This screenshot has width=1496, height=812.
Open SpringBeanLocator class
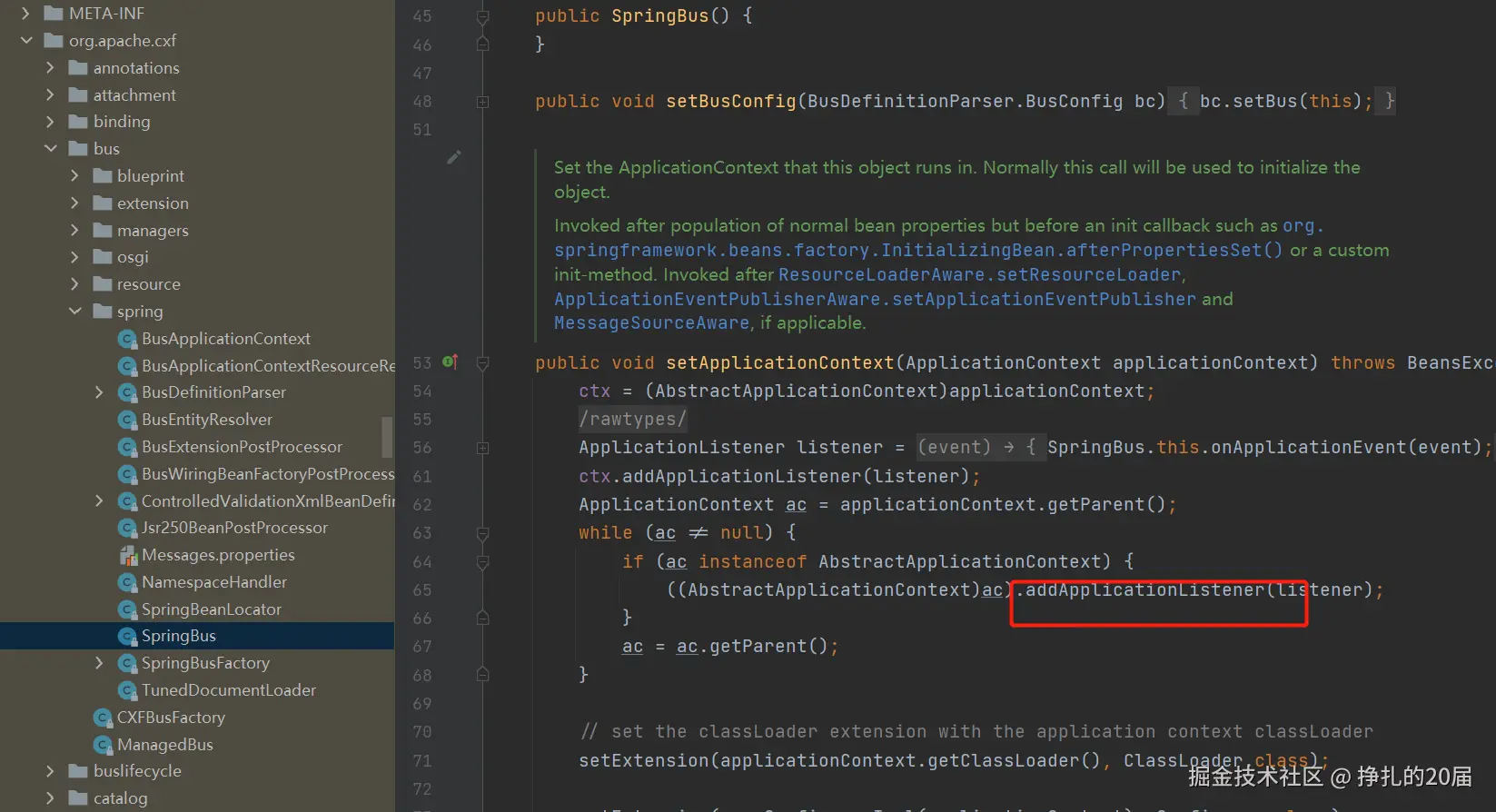[212, 609]
